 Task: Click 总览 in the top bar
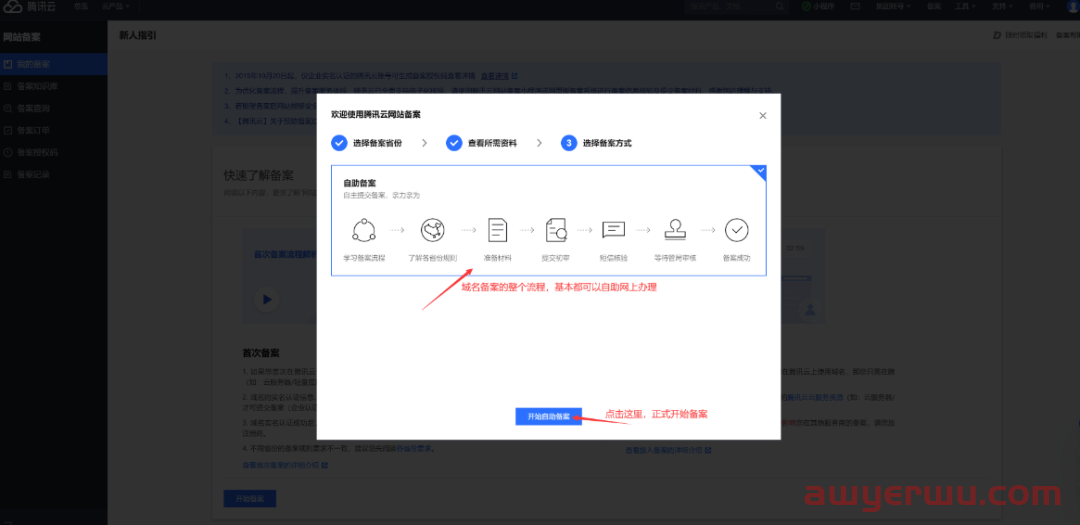pos(81,6)
